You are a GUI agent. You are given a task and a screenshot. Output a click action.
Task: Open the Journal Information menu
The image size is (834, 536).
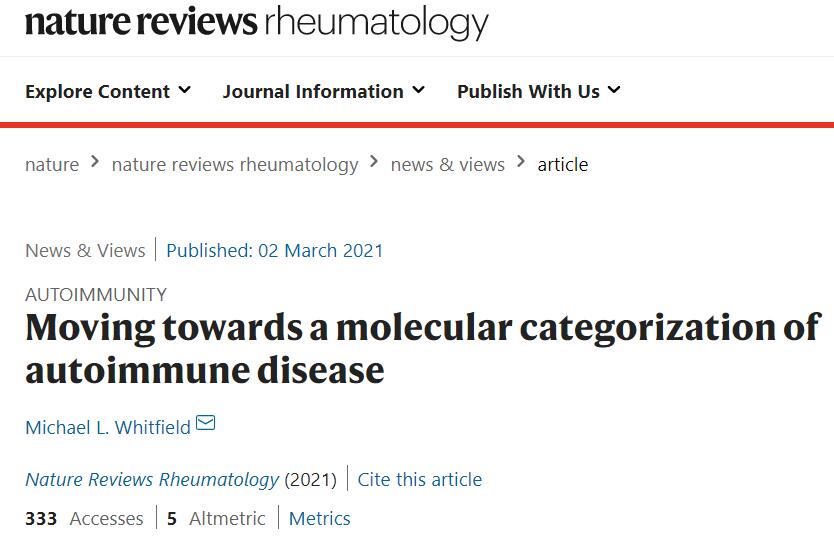(323, 91)
